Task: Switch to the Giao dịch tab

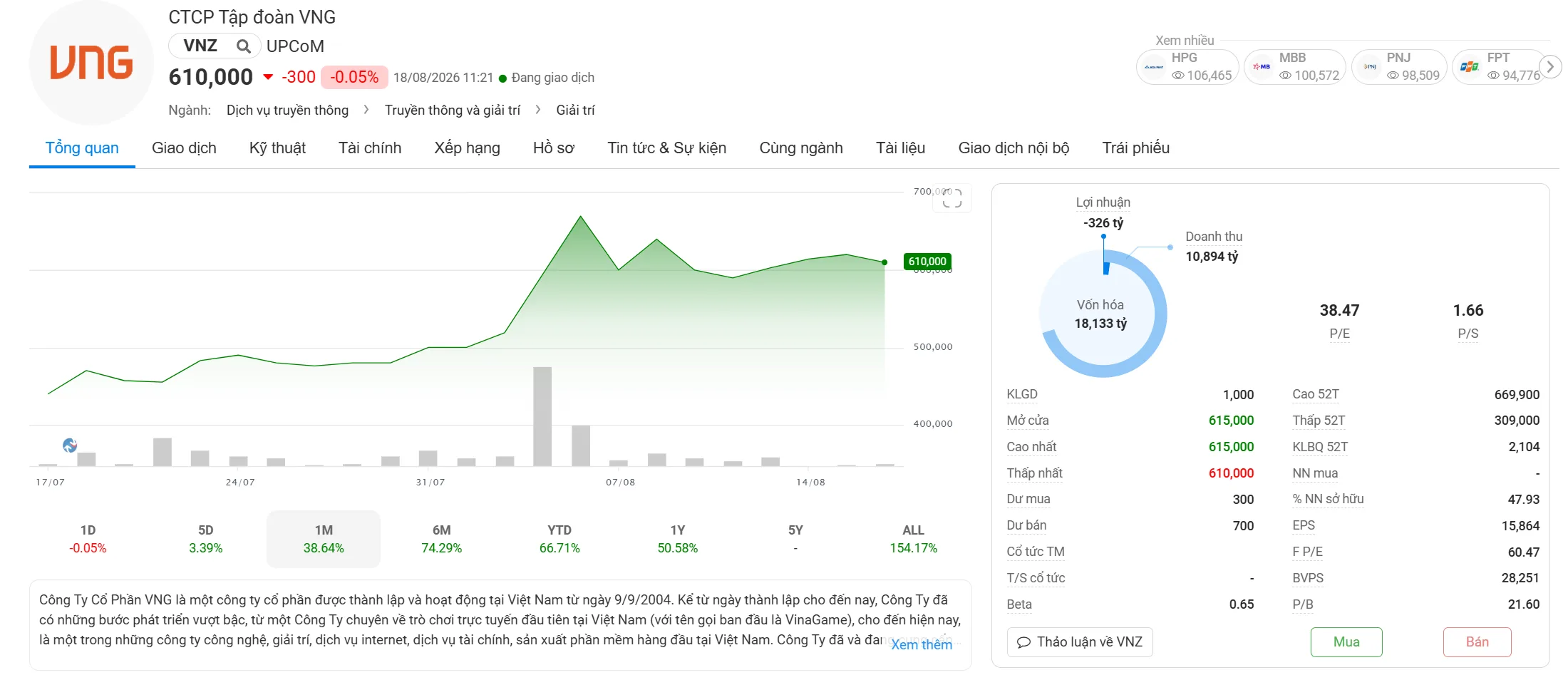Action: (184, 148)
